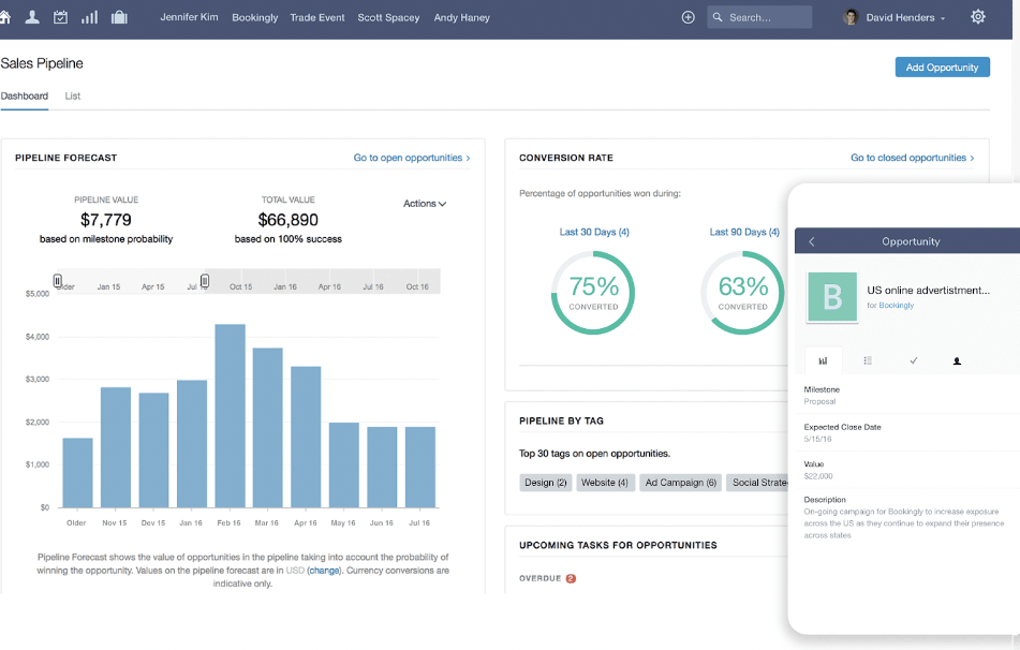Expand the Actions dropdown
The image size is (1020, 650).
pos(424,204)
